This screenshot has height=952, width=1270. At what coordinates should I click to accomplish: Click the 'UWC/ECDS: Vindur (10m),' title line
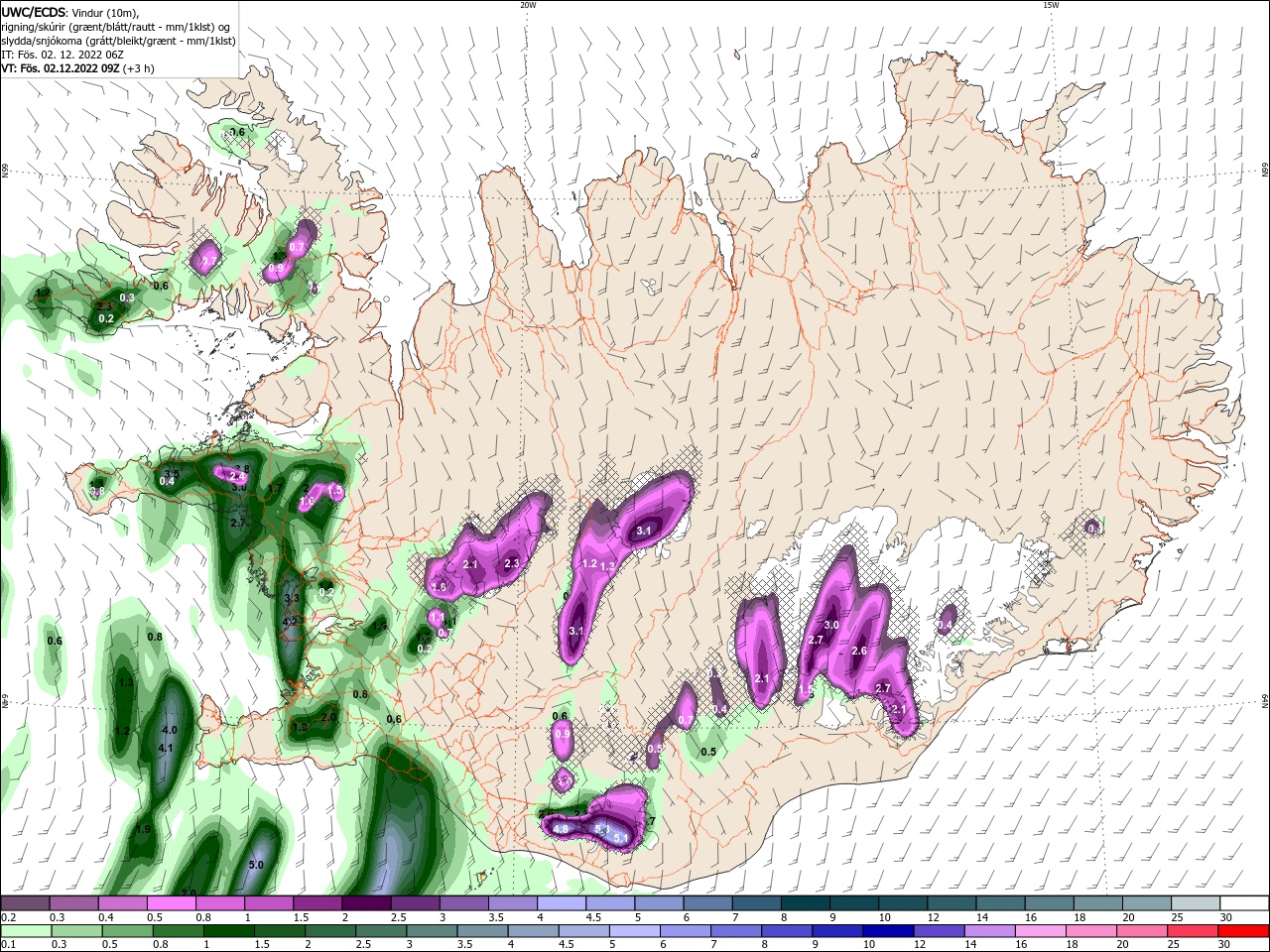click(x=70, y=12)
